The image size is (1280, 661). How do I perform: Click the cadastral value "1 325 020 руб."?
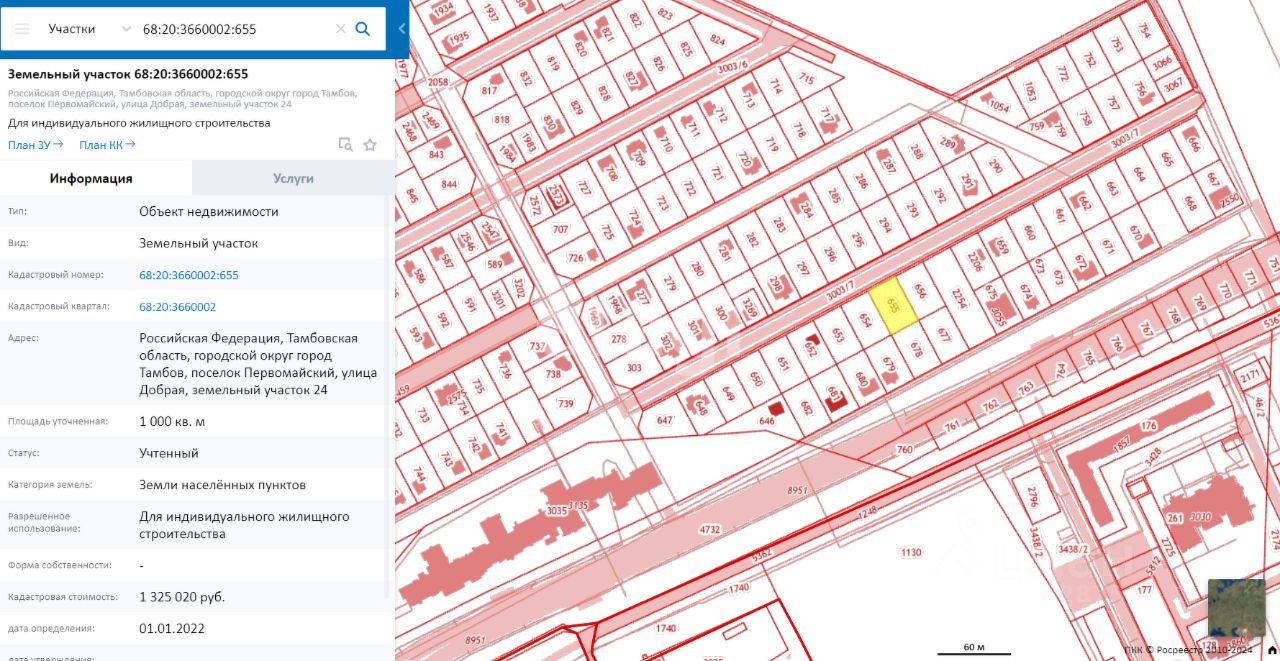pos(182,597)
